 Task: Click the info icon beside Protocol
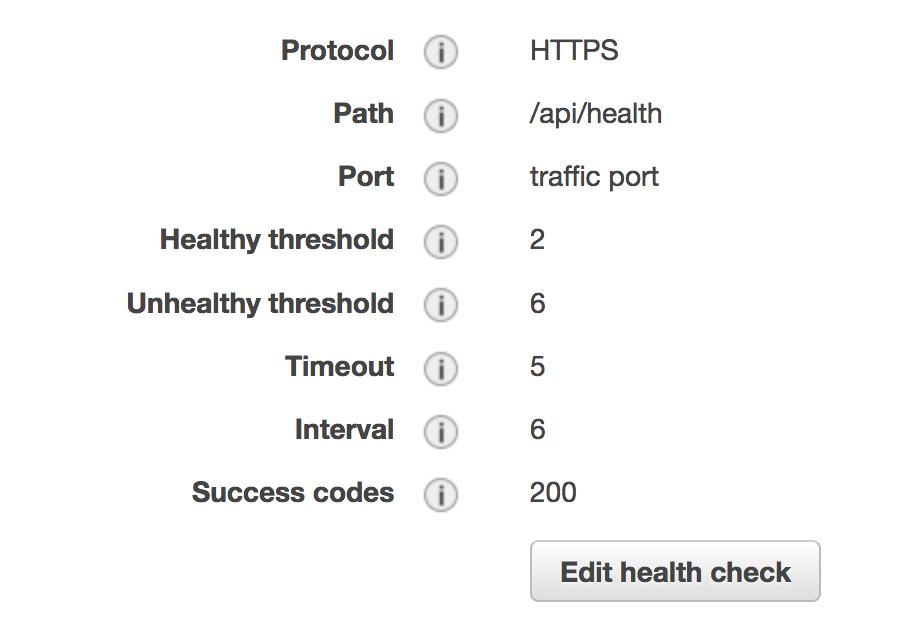(440, 52)
